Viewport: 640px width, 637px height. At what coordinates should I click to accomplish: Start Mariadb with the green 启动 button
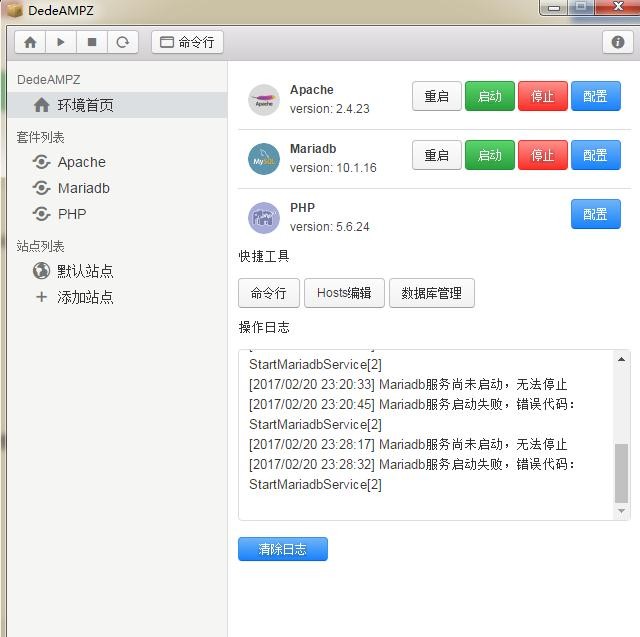pos(490,155)
